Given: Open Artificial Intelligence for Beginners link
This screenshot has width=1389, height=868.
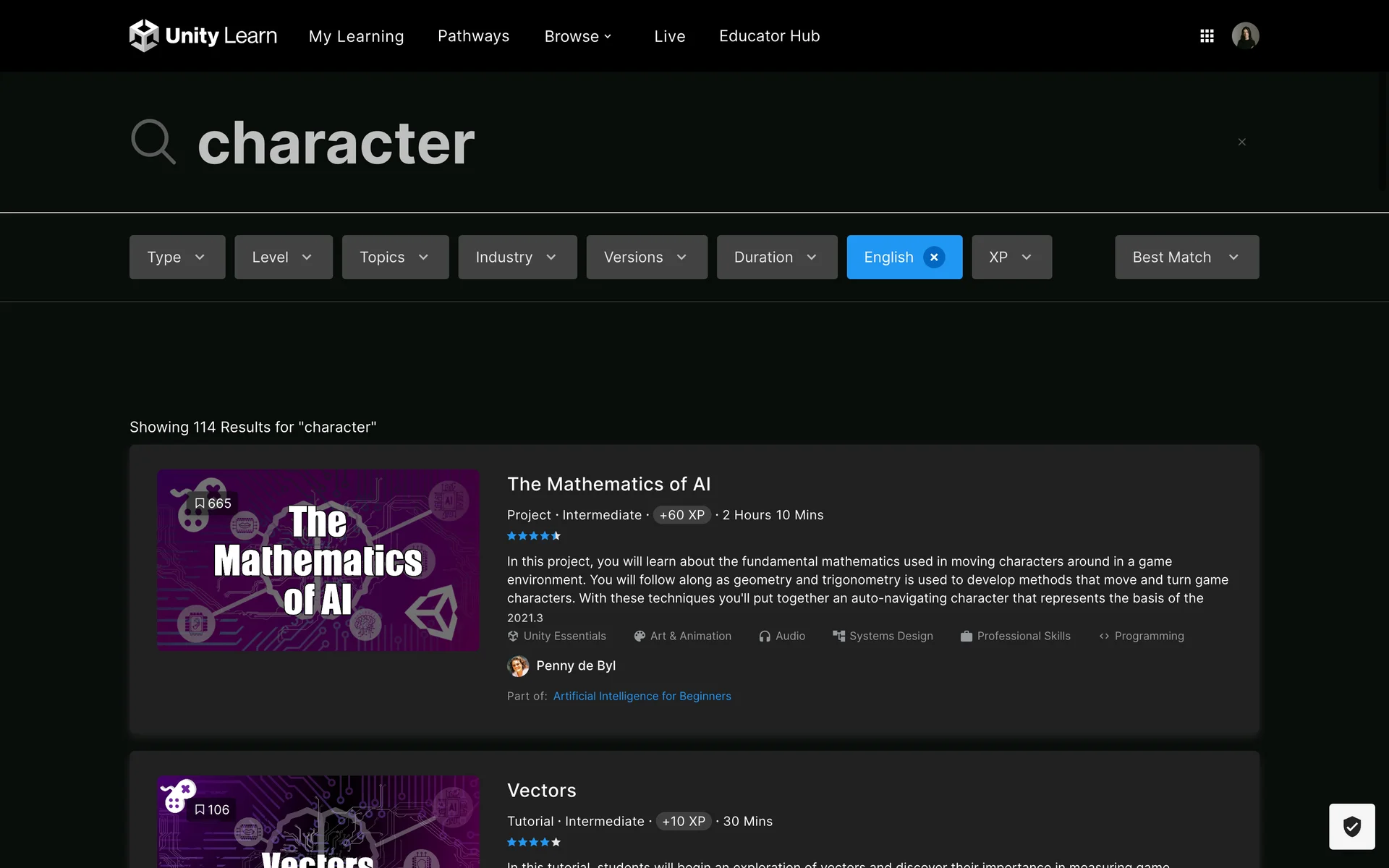Looking at the screenshot, I should point(642,696).
